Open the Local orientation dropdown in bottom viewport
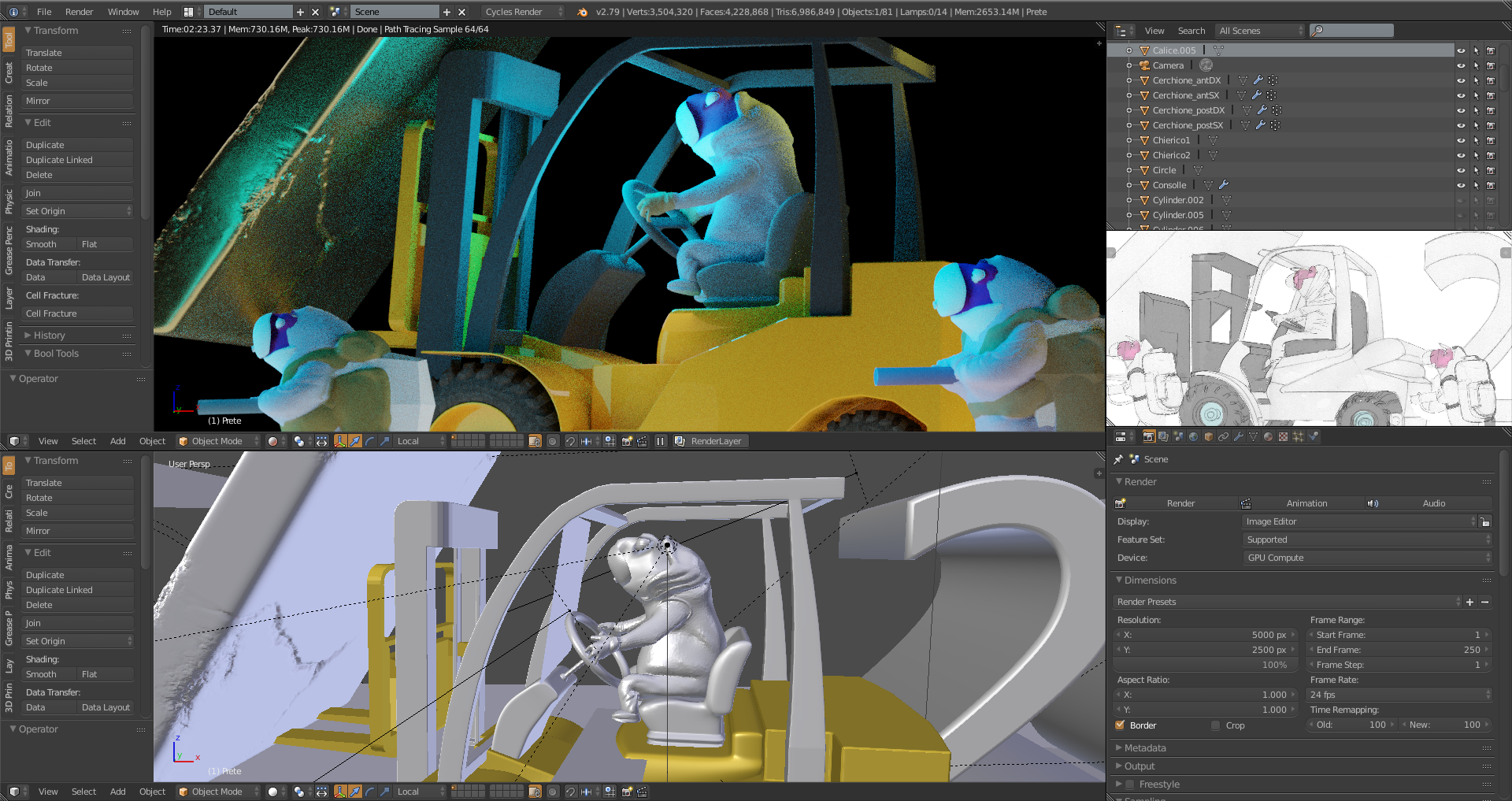The height and width of the screenshot is (801, 1512). click(x=420, y=792)
